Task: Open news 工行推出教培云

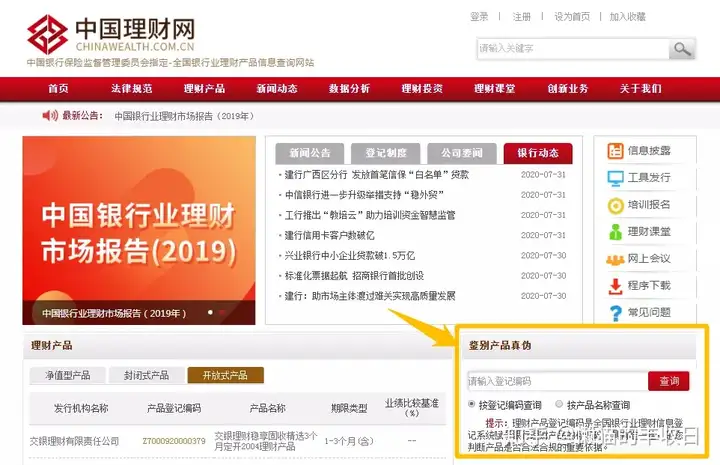Action: 370,215
